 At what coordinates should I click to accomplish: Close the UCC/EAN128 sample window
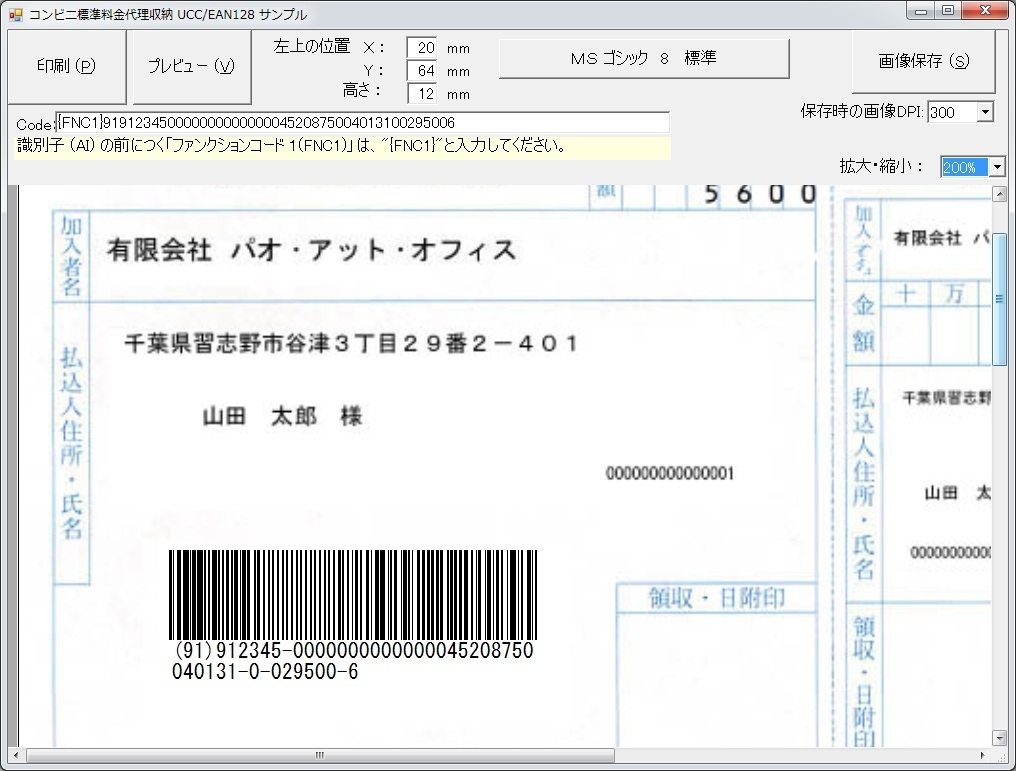pyautogui.click(x=986, y=11)
